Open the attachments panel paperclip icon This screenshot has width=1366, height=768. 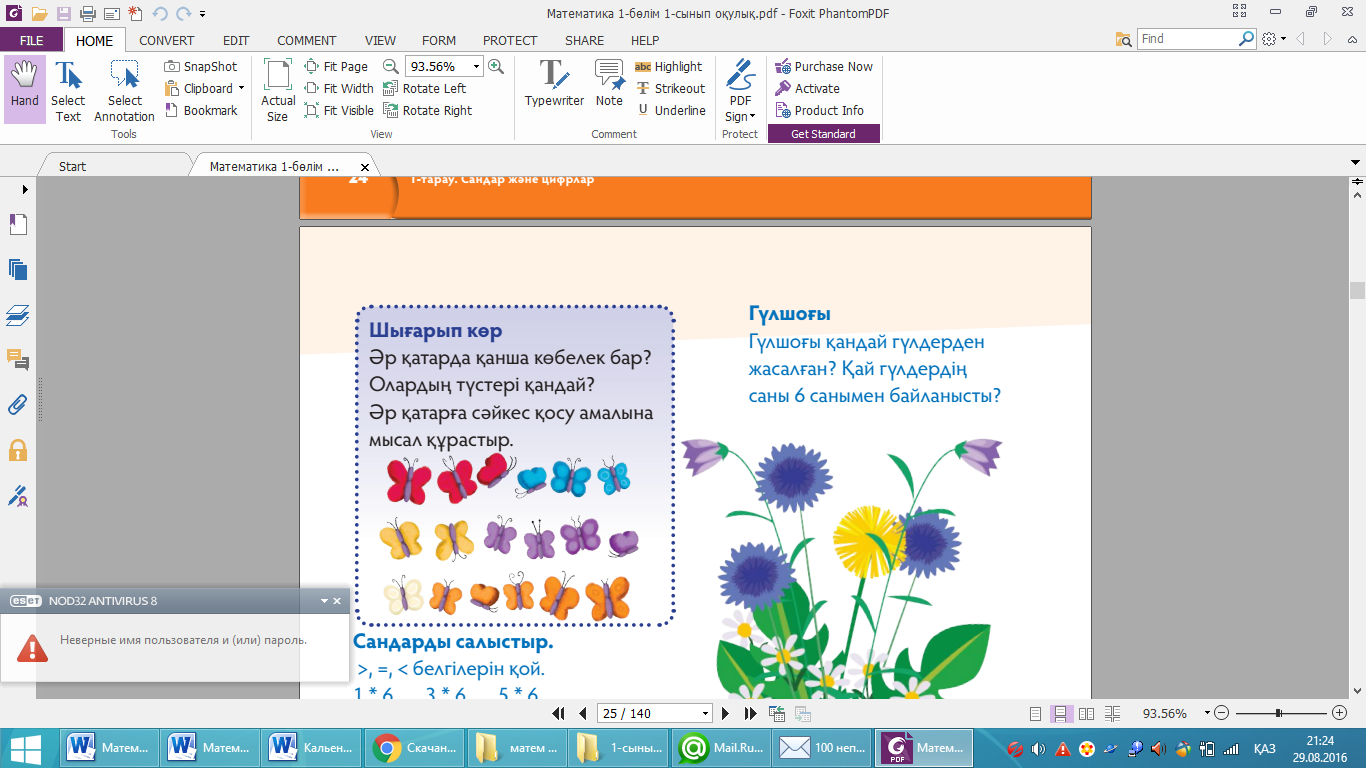point(17,404)
